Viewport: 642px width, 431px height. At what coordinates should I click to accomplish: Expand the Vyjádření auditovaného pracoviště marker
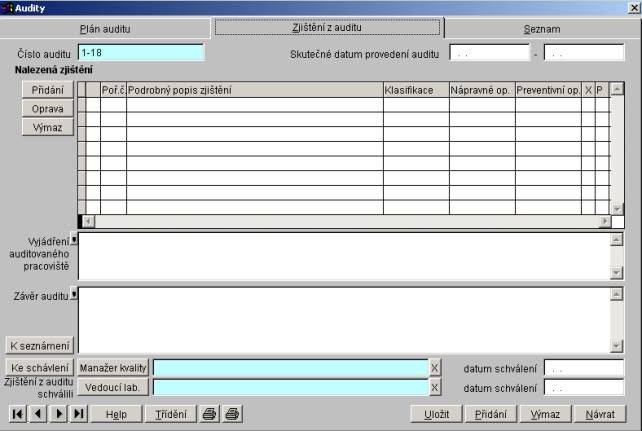(x=73, y=239)
